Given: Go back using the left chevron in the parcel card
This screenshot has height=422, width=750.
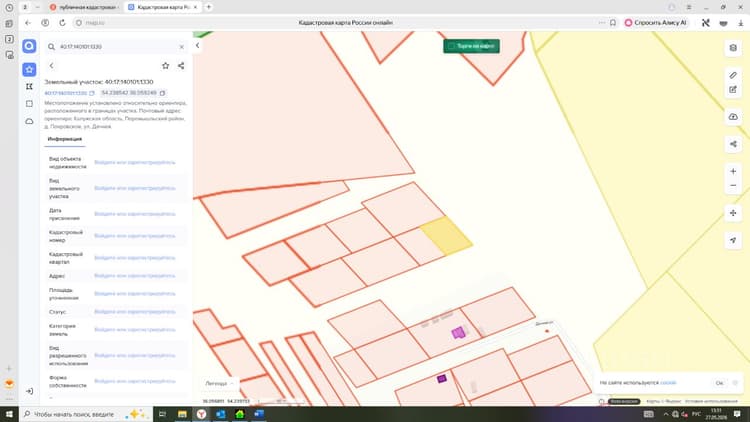Looking at the screenshot, I should 52,66.
